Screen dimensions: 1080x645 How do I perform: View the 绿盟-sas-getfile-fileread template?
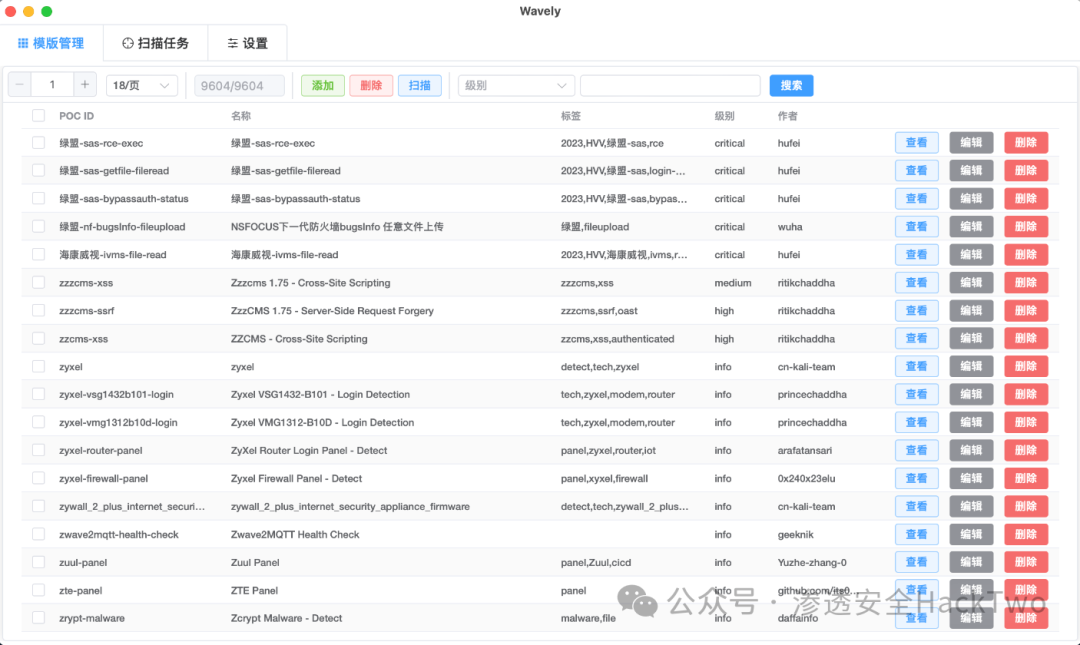(916, 170)
